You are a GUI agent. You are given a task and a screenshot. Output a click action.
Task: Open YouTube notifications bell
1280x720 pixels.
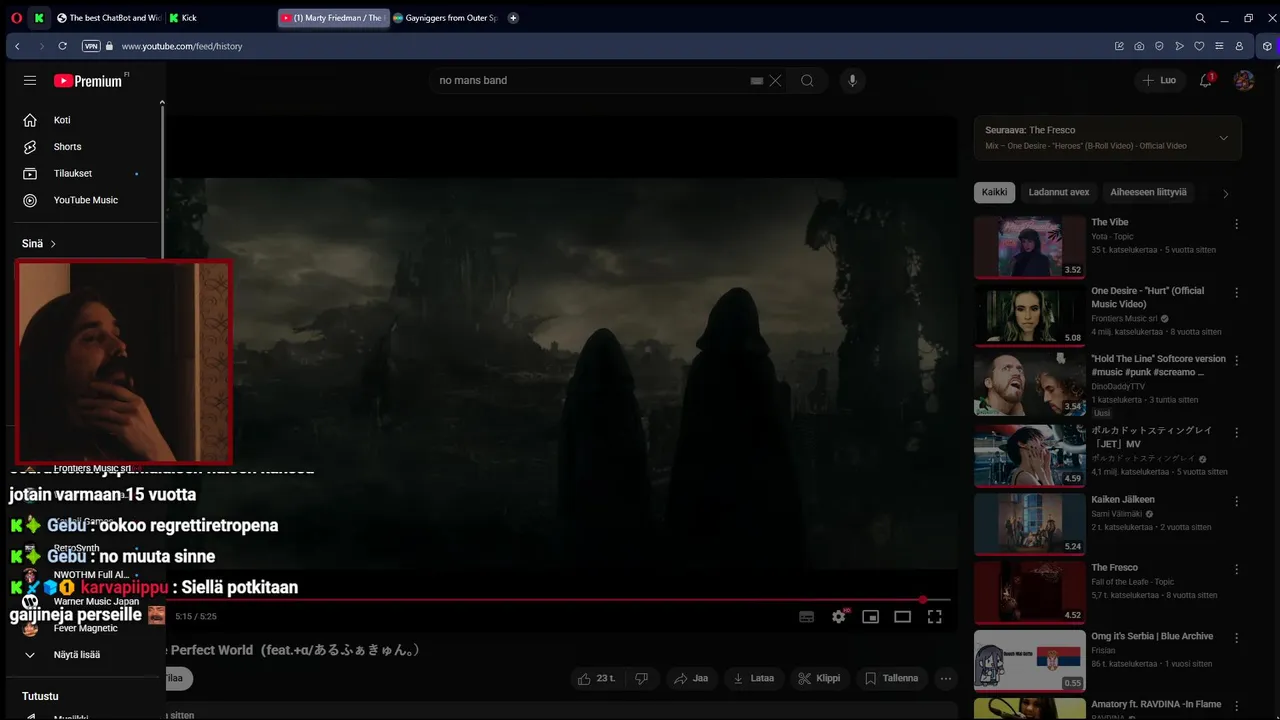coord(1206,80)
